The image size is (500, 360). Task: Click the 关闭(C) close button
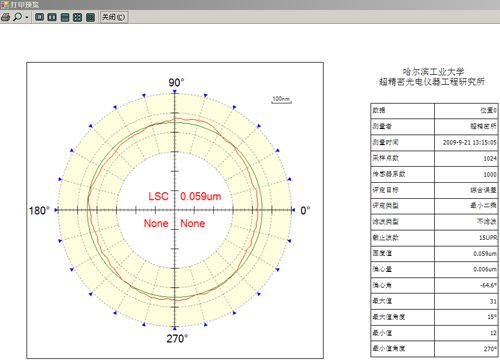coord(114,17)
